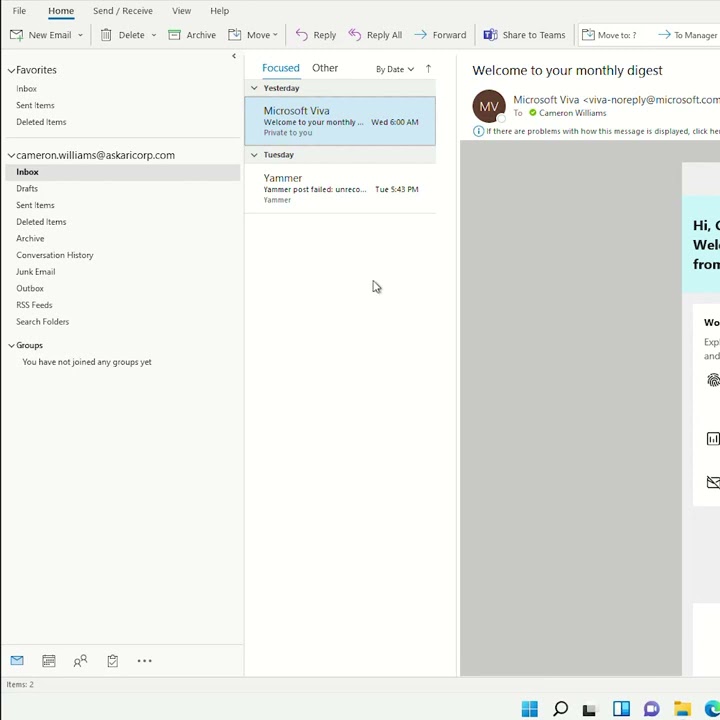Image resolution: width=720 pixels, height=720 pixels.
Task: Reply to the Microsoft Viva email
Action: tap(316, 35)
